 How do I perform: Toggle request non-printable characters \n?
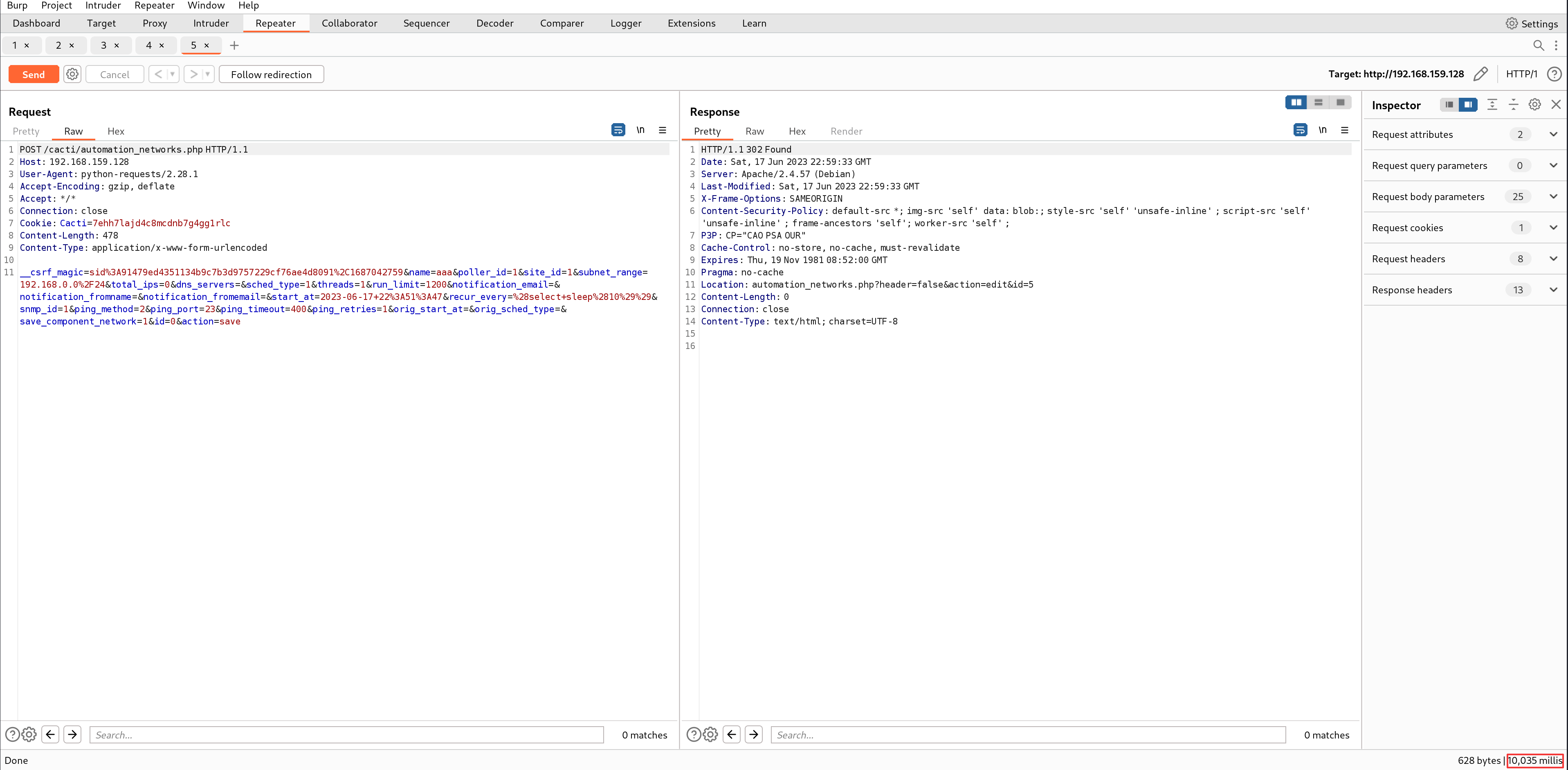[640, 130]
